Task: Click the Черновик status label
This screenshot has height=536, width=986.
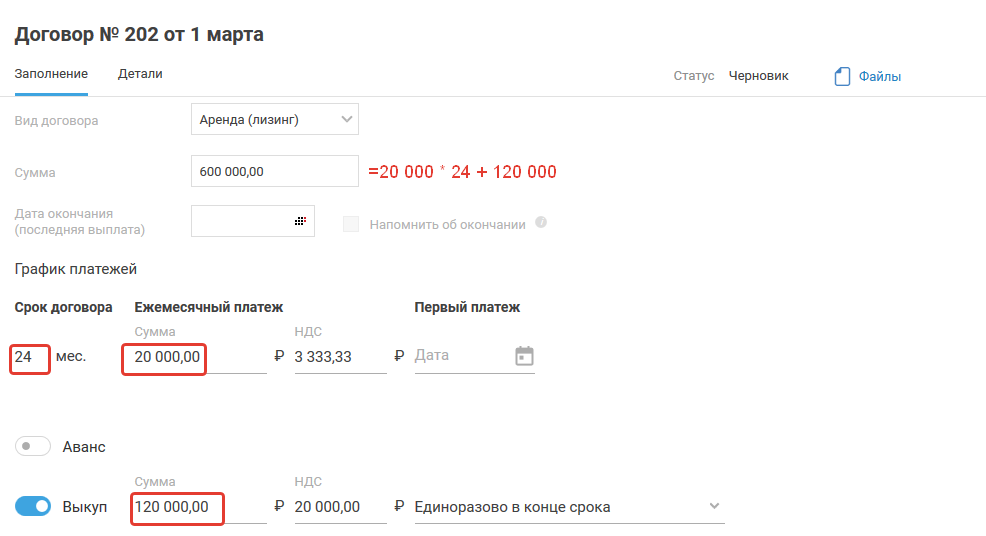Action: (x=758, y=75)
